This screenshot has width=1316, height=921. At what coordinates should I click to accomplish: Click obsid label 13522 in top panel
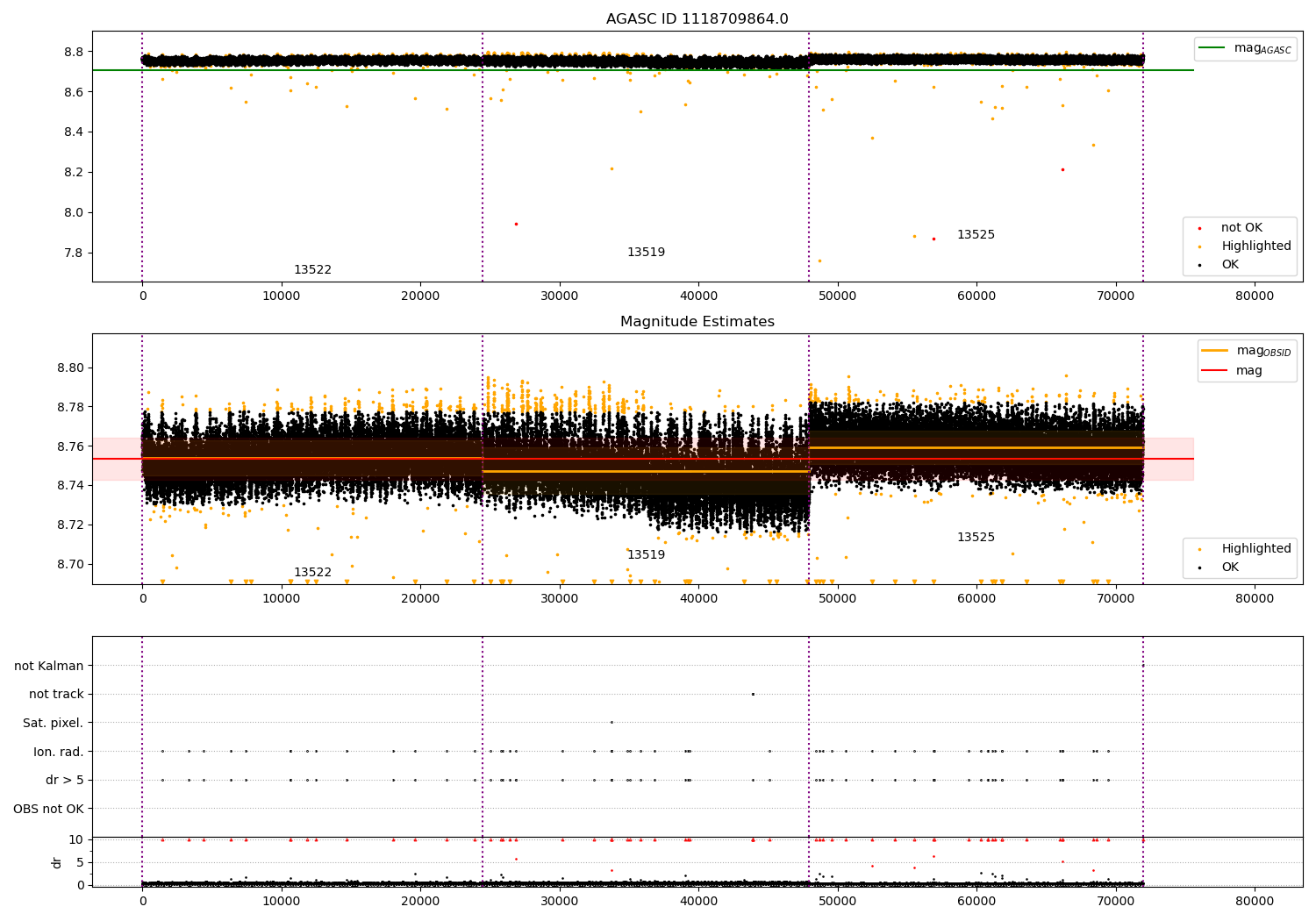[x=312, y=270]
